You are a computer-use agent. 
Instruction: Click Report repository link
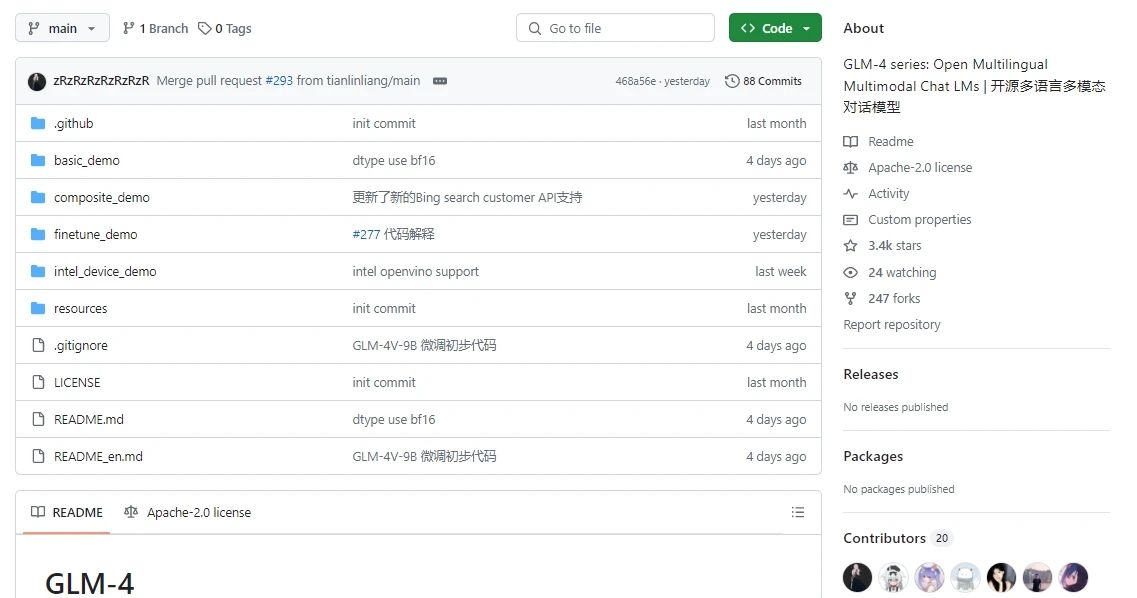pos(891,324)
